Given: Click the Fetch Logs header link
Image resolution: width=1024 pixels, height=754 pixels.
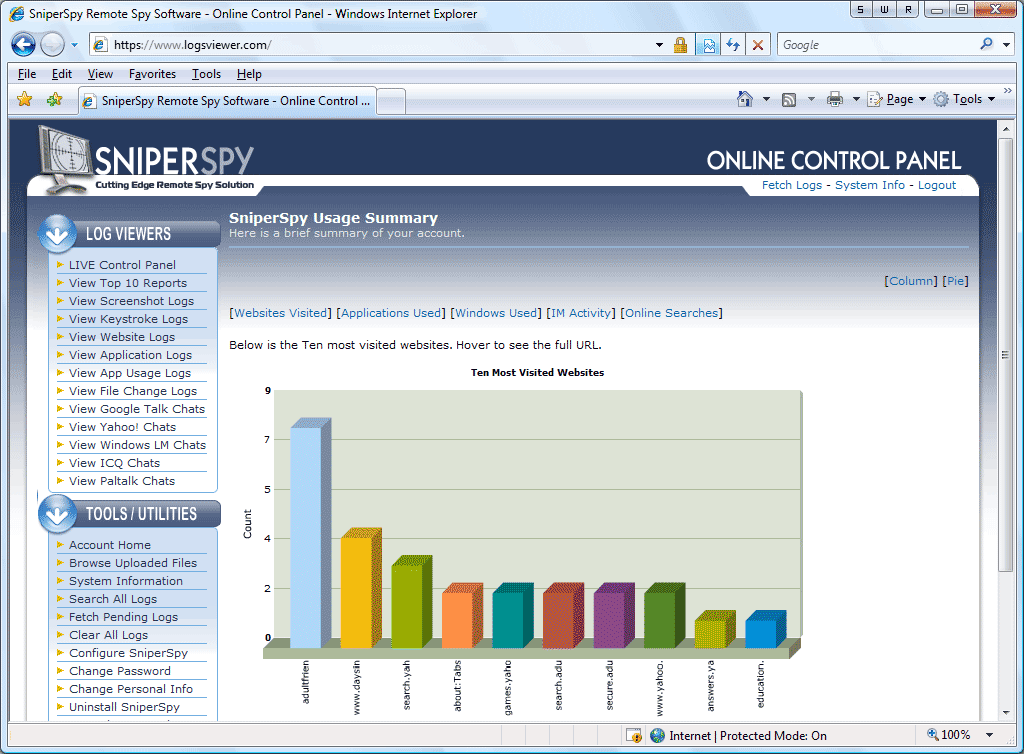Looking at the screenshot, I should tap(792, 185).
